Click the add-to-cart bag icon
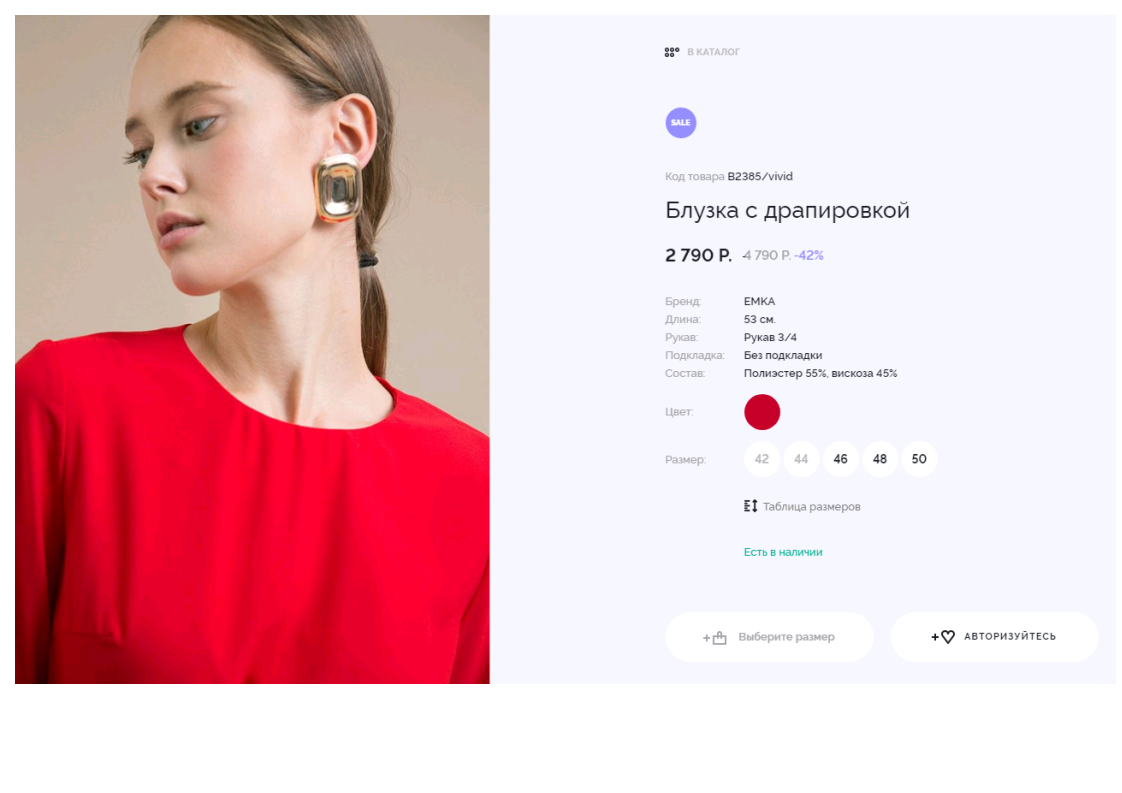Viewport: 1122px width, 793px height. pos(715,638)
